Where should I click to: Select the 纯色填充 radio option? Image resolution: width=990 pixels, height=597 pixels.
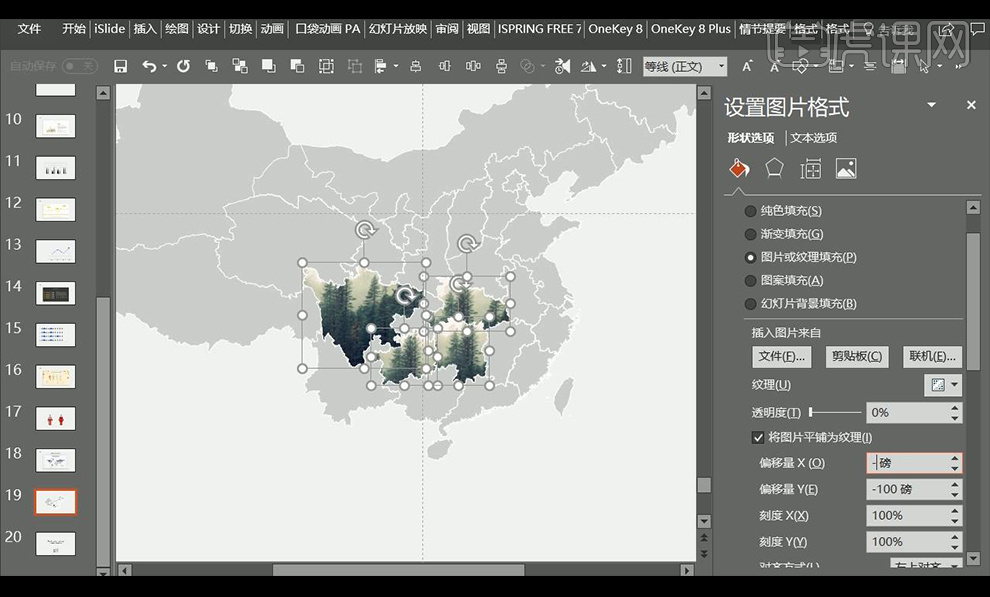(x=751, y=211)
